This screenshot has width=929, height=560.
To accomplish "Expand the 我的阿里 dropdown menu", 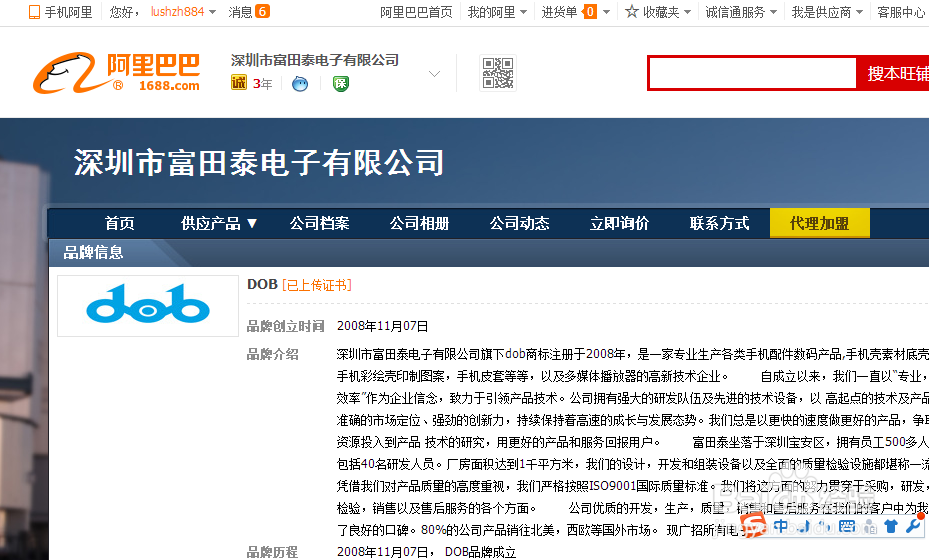I will tap(523, 12).
